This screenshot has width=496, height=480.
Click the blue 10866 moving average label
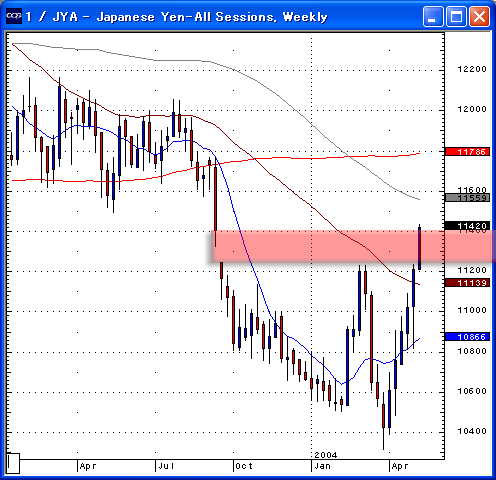pos(468,337)
